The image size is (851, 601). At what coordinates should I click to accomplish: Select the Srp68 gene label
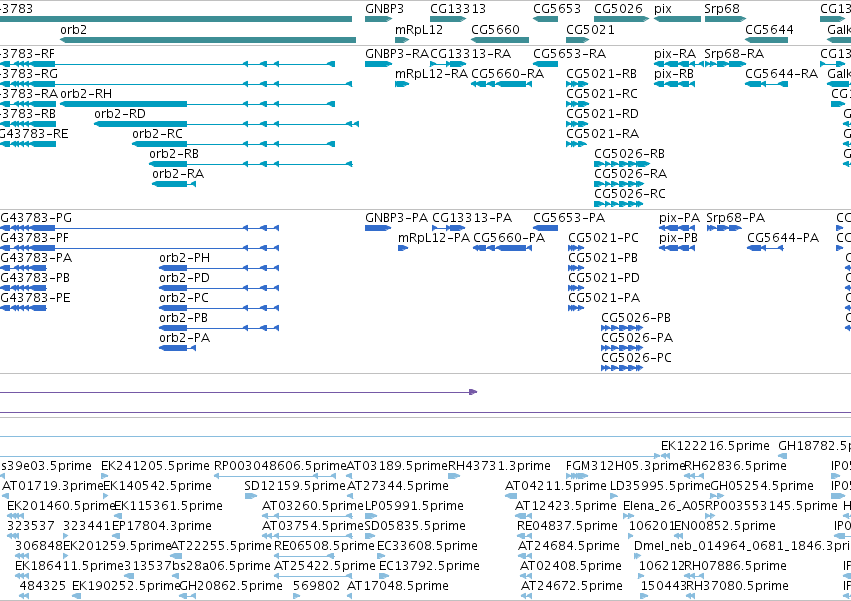[722, 9]
